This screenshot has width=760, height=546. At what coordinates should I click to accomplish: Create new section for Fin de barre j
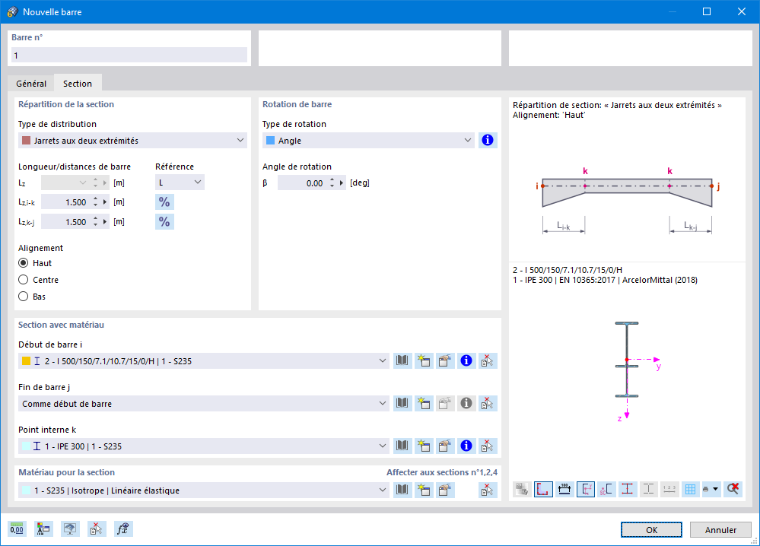click(424, 403)
